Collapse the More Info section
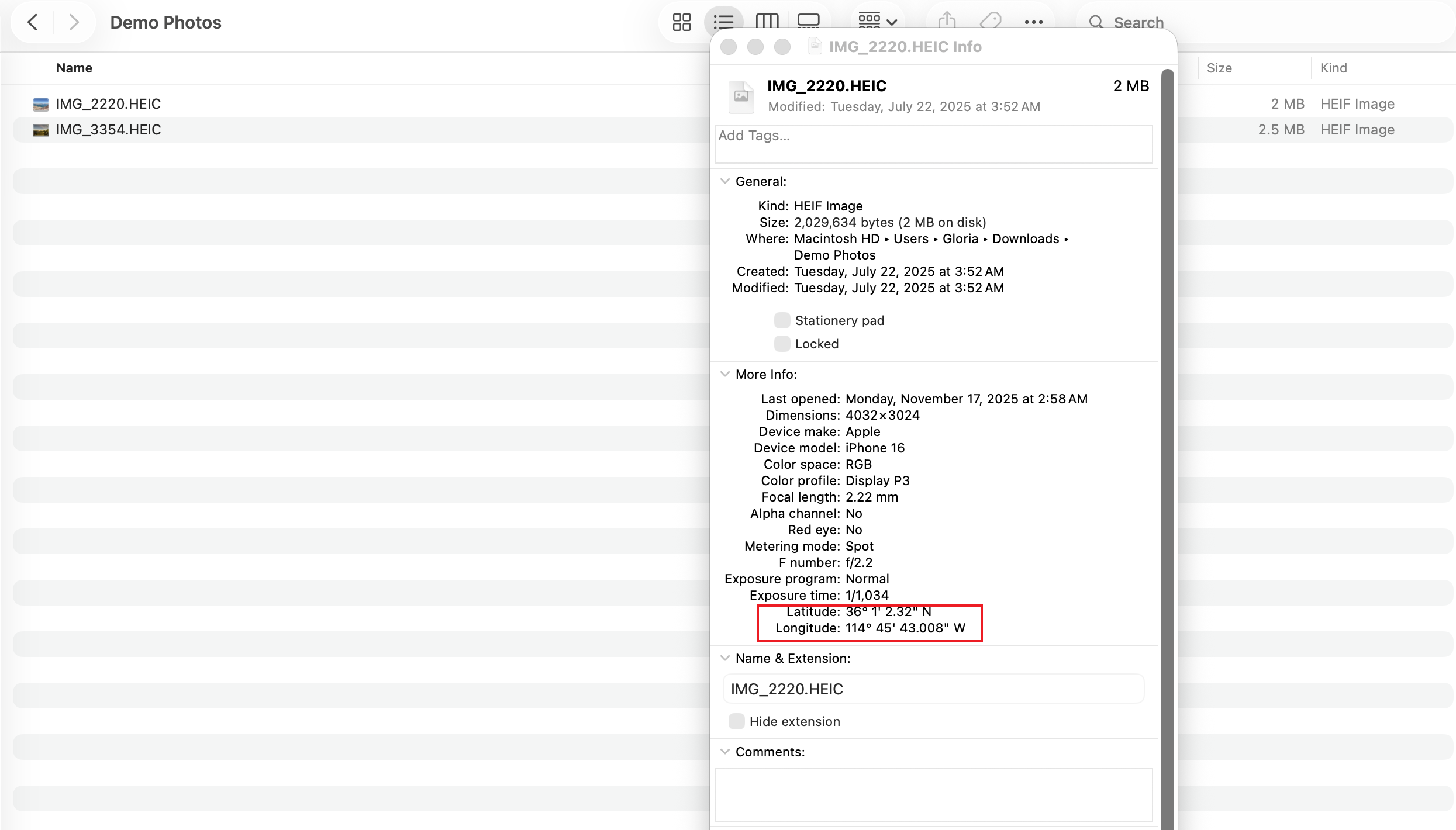The image size is (1456, 830). (x=725, y=374)
